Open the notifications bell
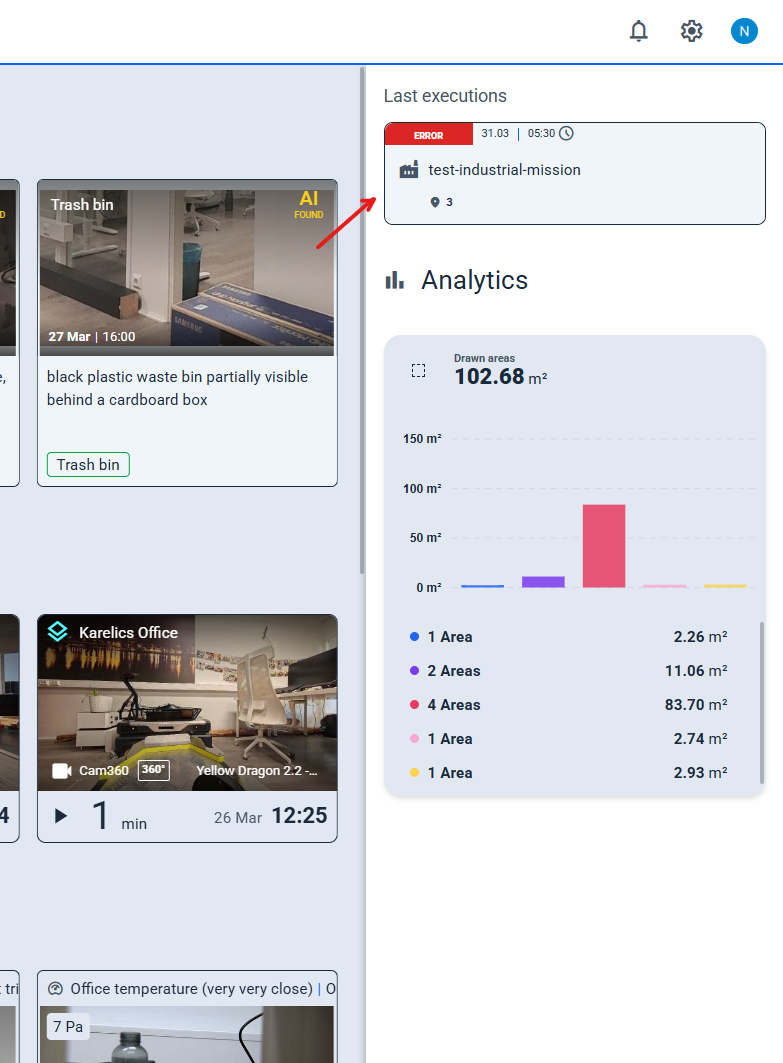783x1063 pixels. click(639, 31)
